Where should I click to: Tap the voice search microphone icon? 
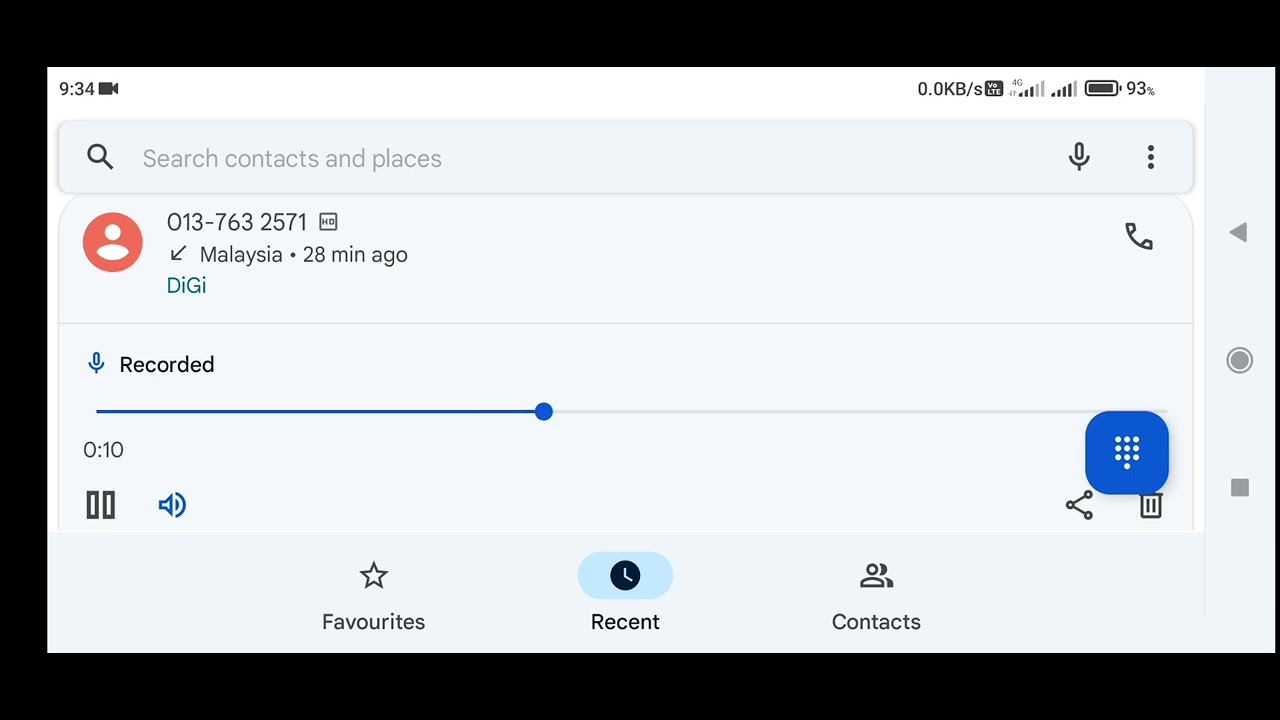[x=1078, y=157]
